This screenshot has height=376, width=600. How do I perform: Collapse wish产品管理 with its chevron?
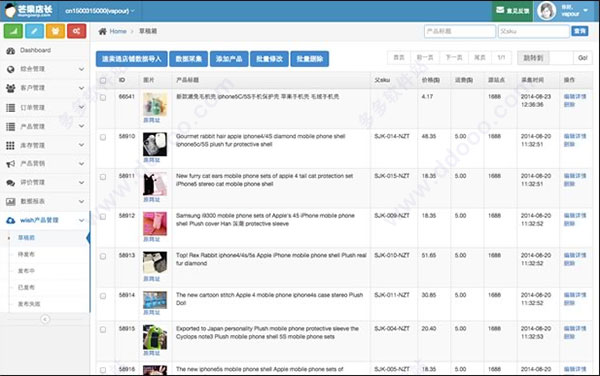pyautogui.click(x=82, y=220)
